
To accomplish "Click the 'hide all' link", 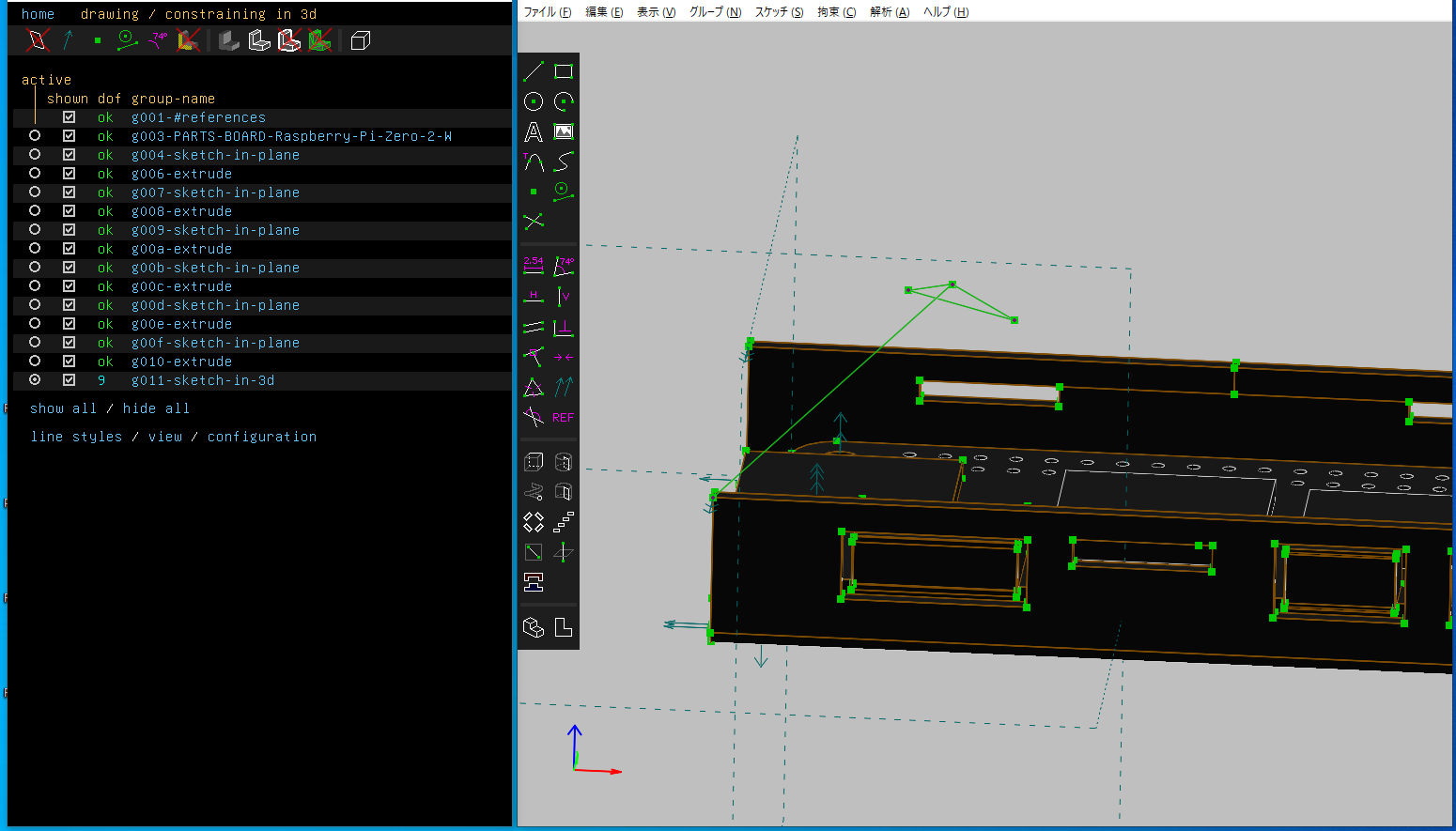I will [x=156, y=408].
